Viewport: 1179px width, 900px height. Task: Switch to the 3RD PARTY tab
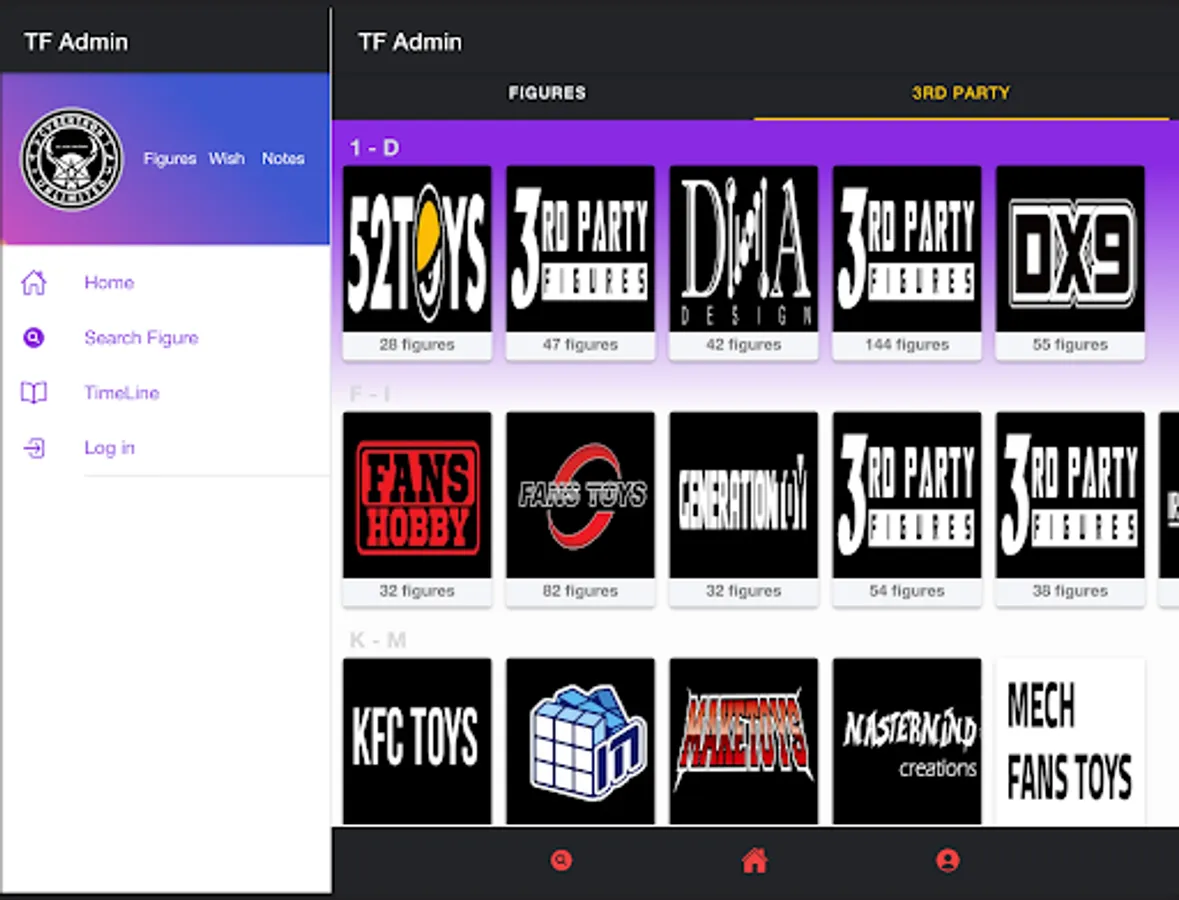point(961,92)
